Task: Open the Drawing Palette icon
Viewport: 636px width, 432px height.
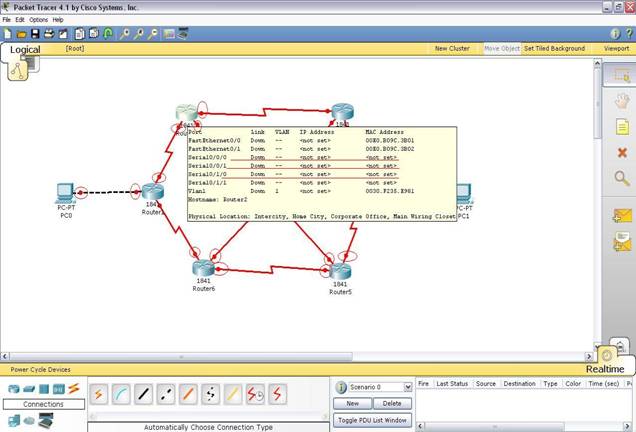Action: pyautogui.click(x=169, y=34)
